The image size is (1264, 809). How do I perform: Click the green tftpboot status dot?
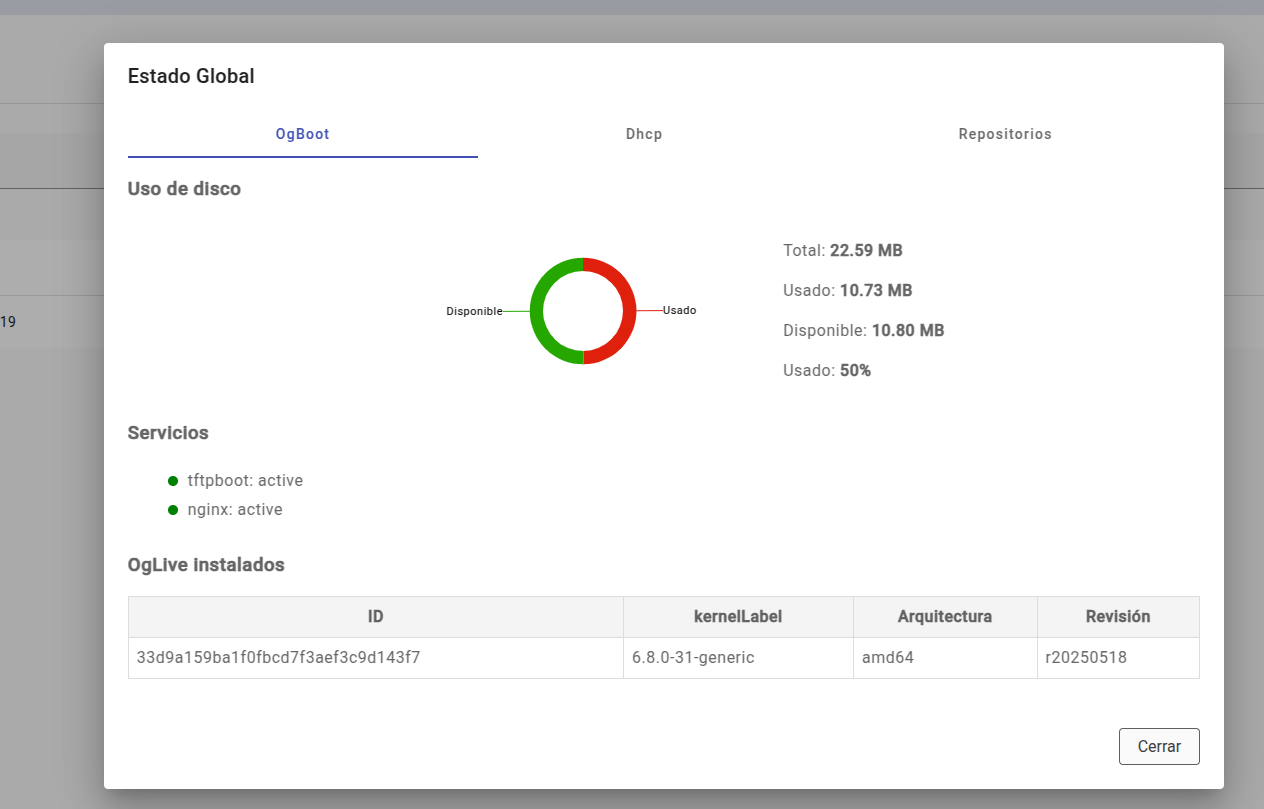173,481
